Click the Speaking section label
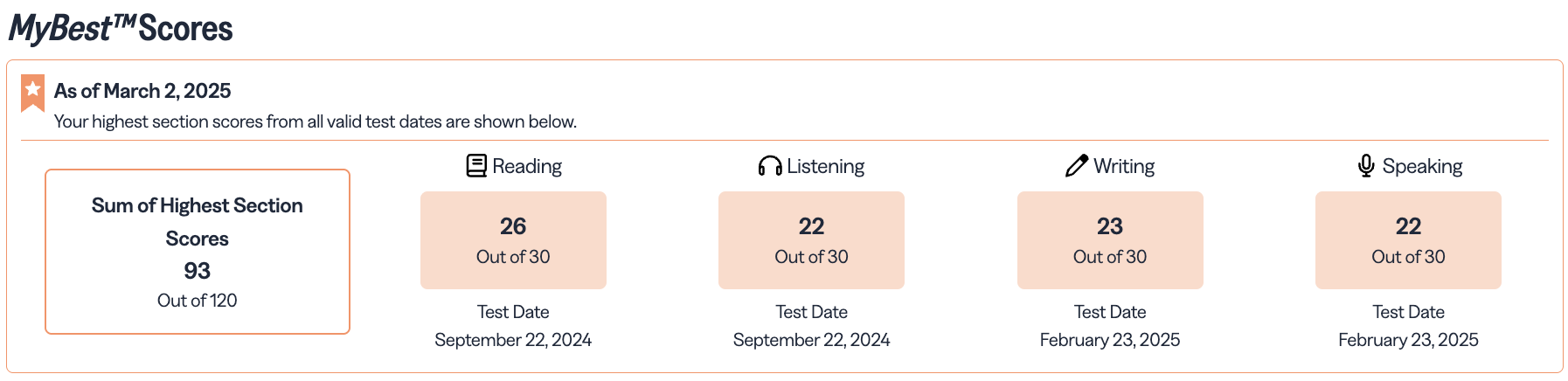Image resolution: width=1568 pixels, height=381 pixels. click(1422, 166)
